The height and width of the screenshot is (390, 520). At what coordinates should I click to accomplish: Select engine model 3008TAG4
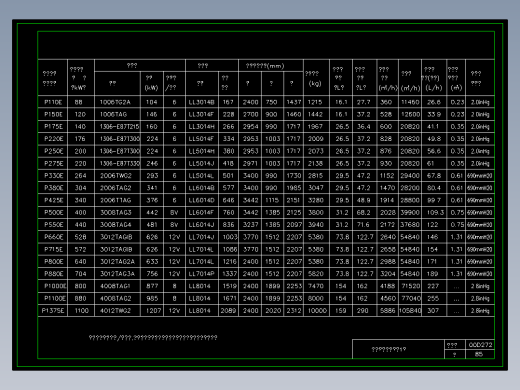tap(116, 225)
